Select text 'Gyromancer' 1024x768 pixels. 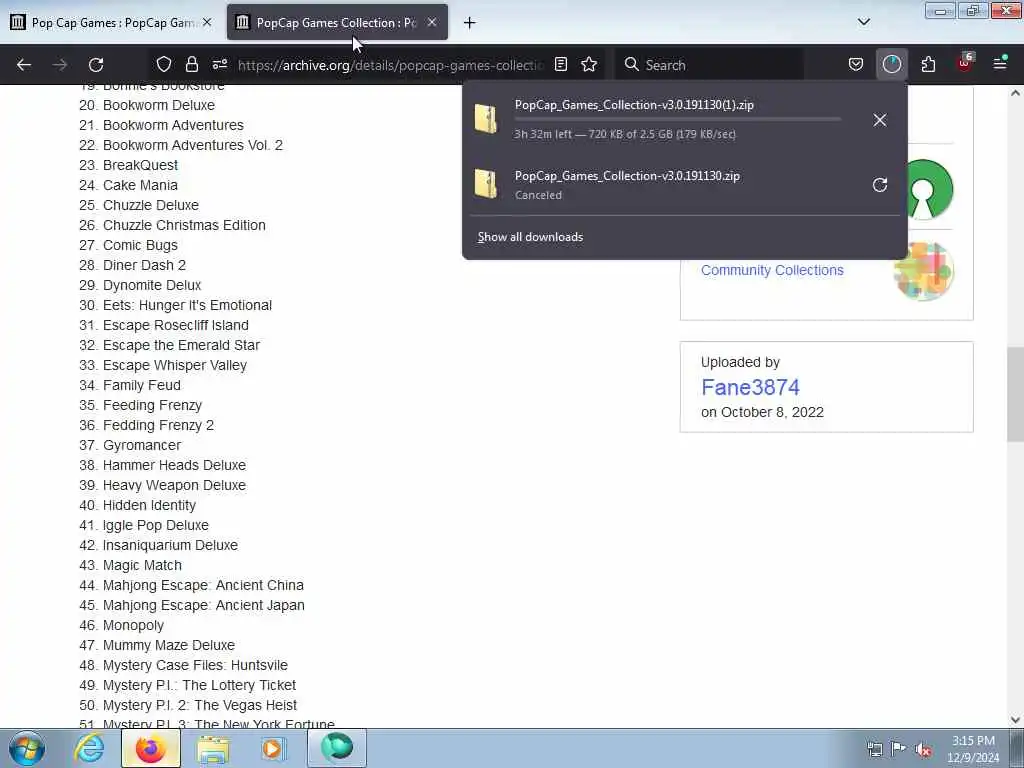click(x=142, y=445)
